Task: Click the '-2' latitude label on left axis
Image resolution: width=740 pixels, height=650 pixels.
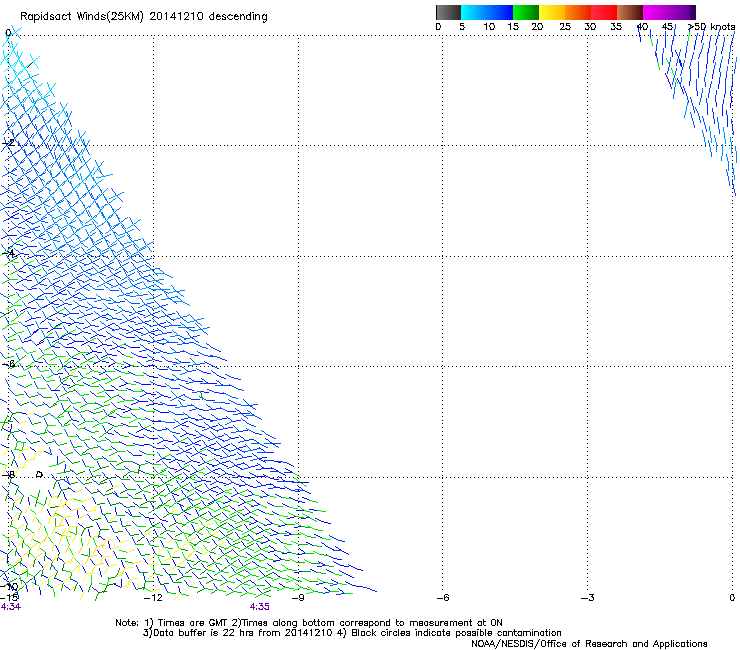Action: coord(9,143)
